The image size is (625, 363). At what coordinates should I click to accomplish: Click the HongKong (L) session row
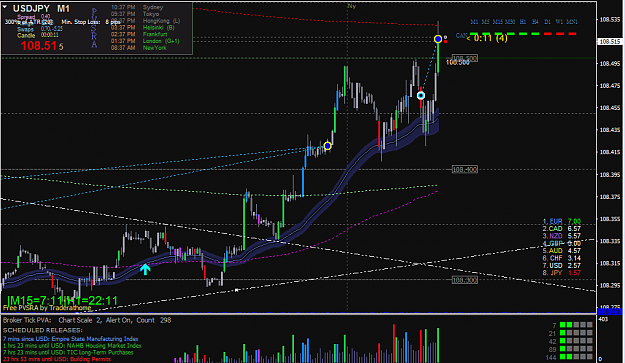point(145,21)
